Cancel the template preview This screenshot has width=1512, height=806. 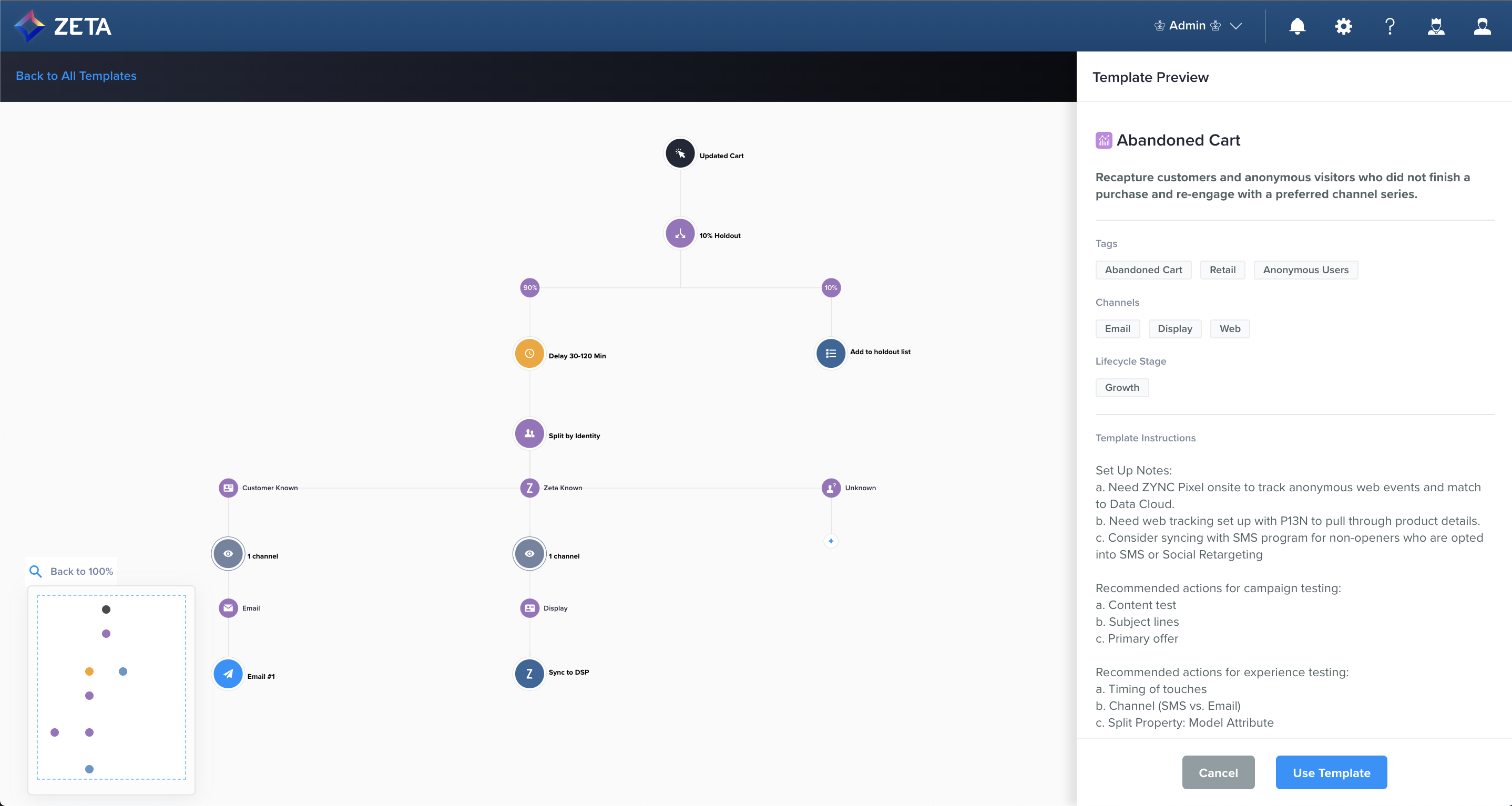(1218, 772)
